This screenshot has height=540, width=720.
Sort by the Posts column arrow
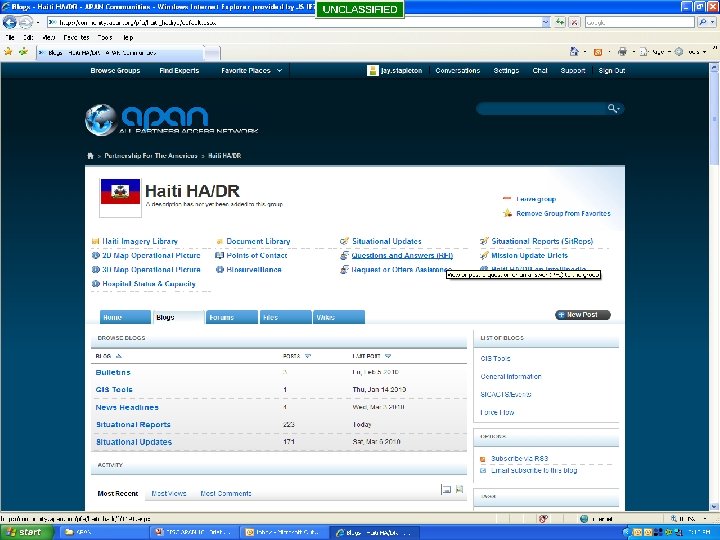click(x=308, y=356)
